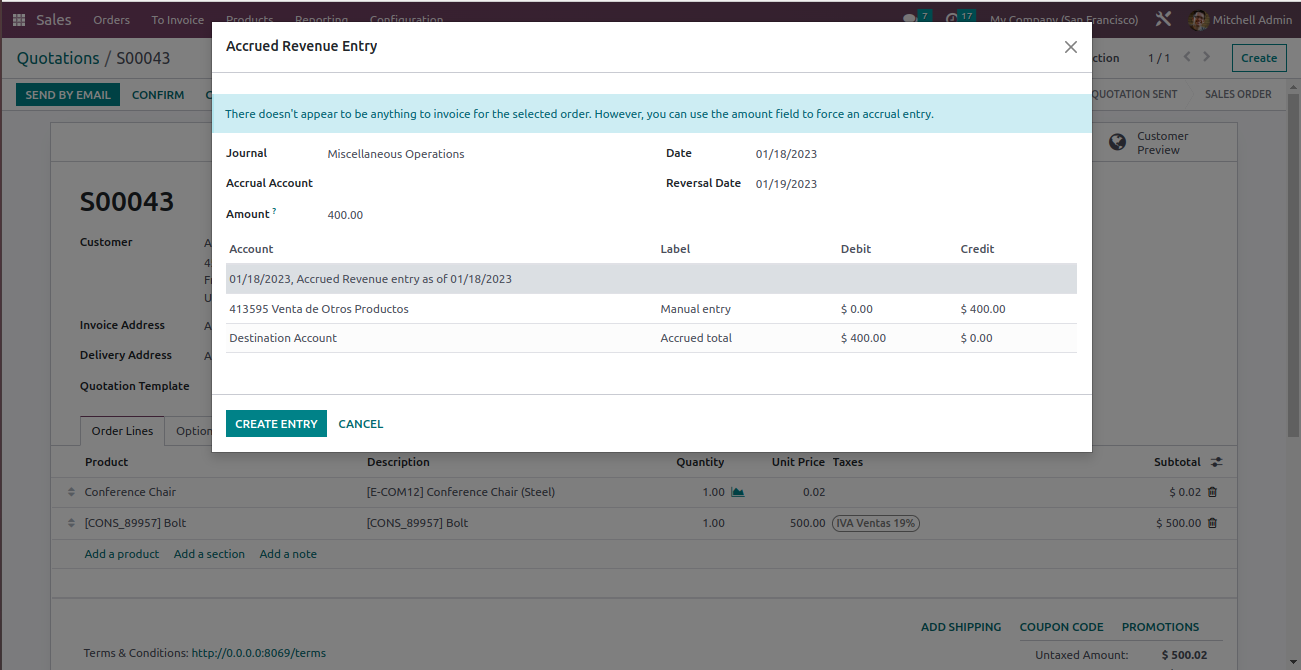Click Add a section link
1301x670 pixels.
tap(209, 554)
